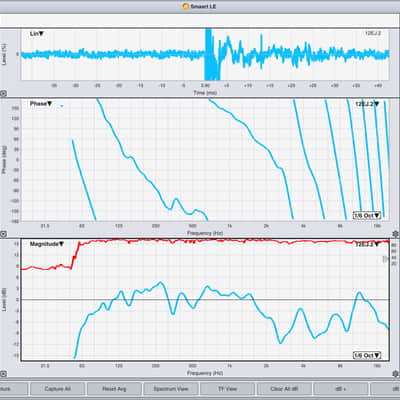This screenshot has width=400, height=400.
Task: Open the phase plot's gear settings
Action: pyautogui.click(x=396, y=234)
